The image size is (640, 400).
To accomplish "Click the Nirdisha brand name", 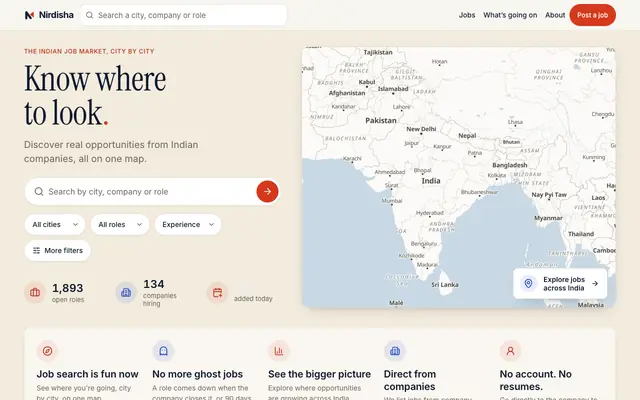I will point(56,15).
